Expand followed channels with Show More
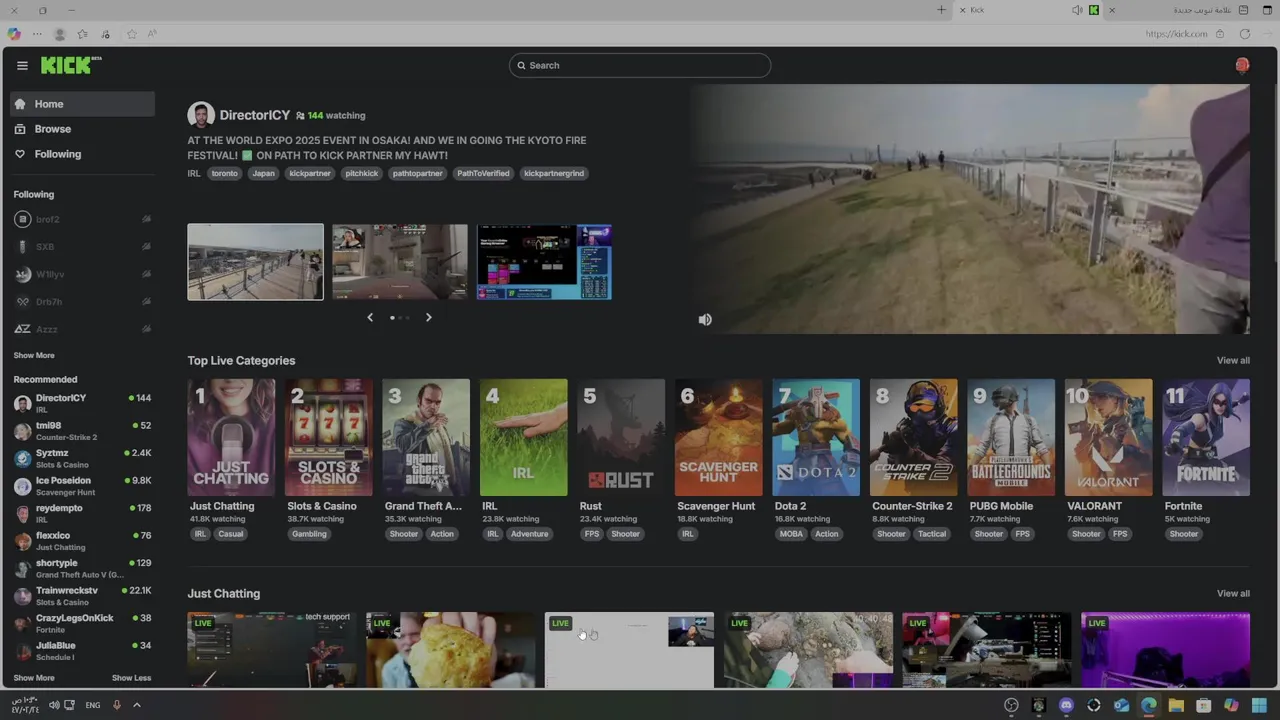Image resolution: width=1280 pixels, height=720 pixels. tap(34, 355)
